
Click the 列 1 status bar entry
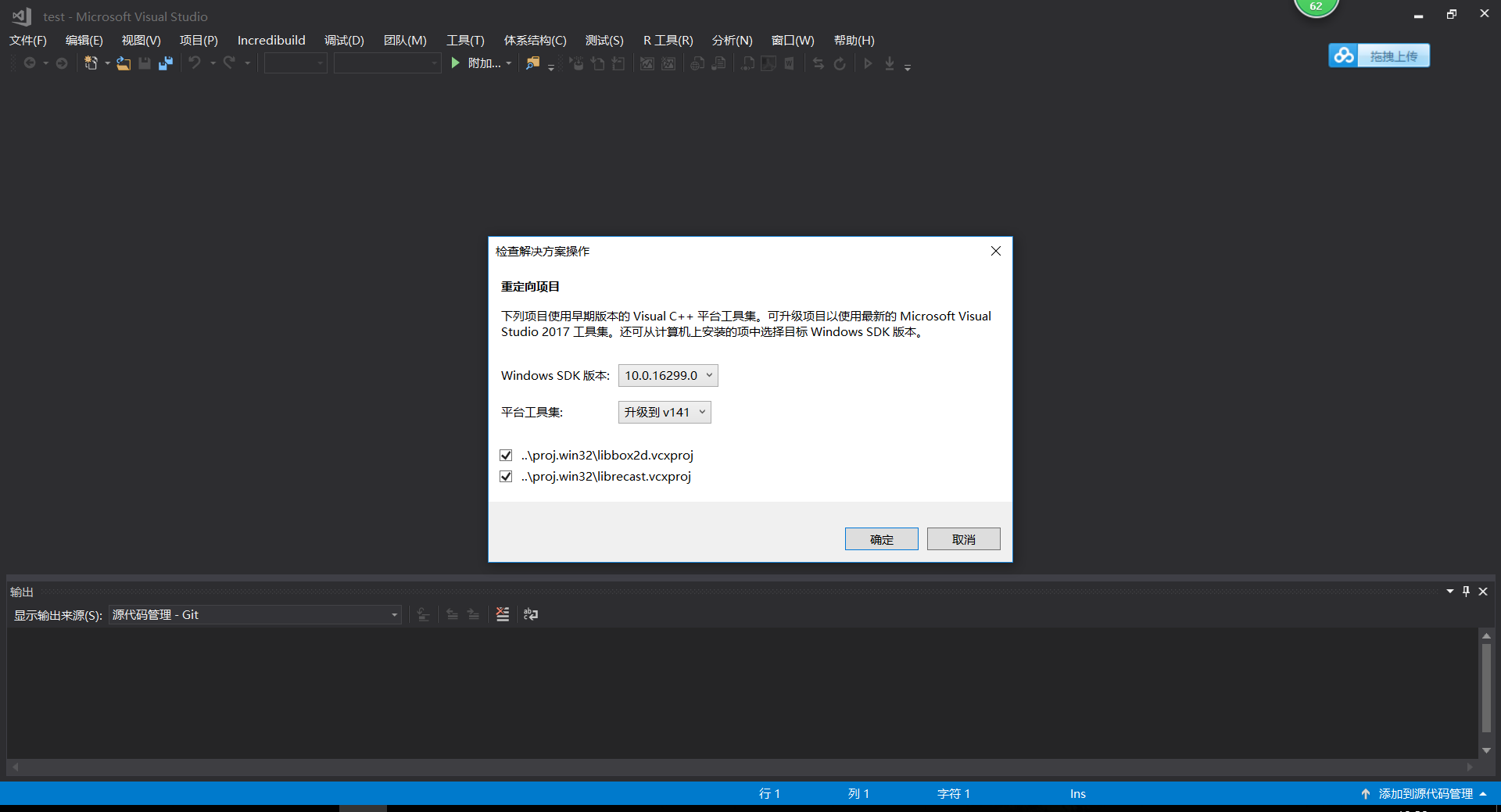point(858,793)
